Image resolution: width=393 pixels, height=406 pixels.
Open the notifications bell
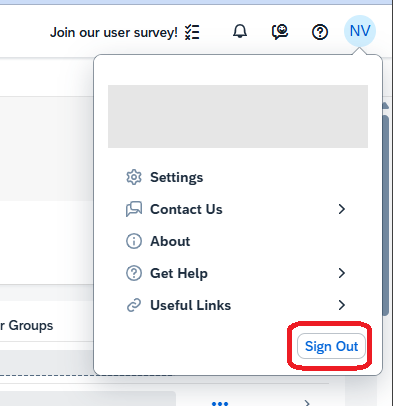(x=240, y=32)
